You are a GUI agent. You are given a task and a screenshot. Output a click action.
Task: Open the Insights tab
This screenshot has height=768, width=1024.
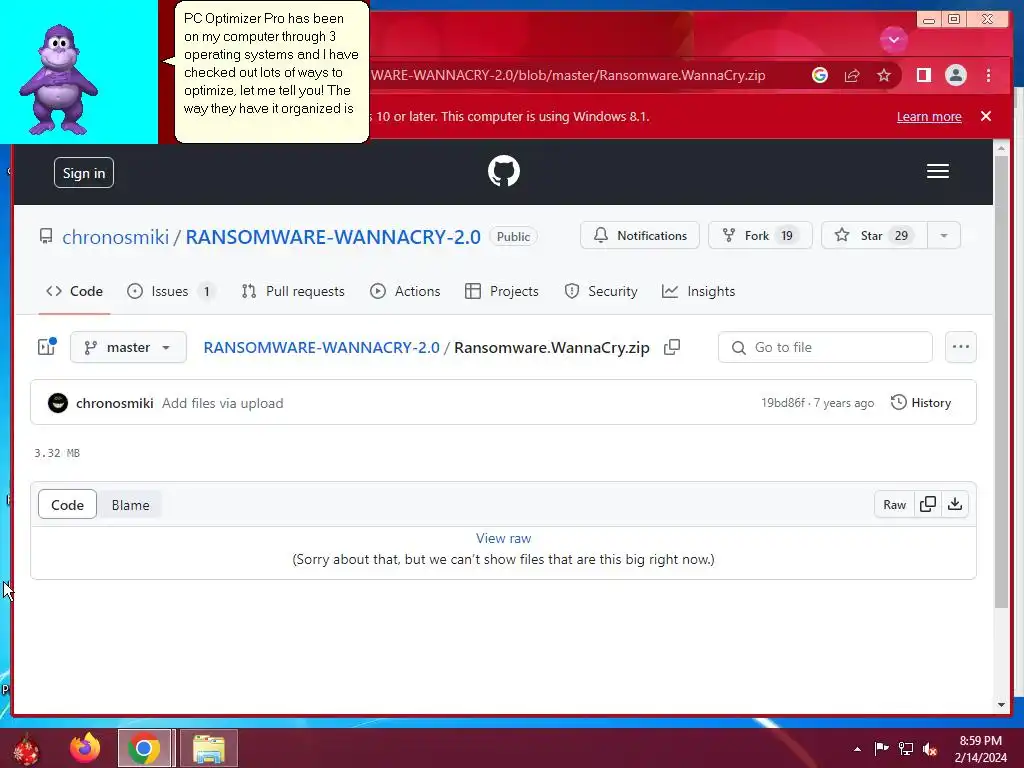[698, 291]
